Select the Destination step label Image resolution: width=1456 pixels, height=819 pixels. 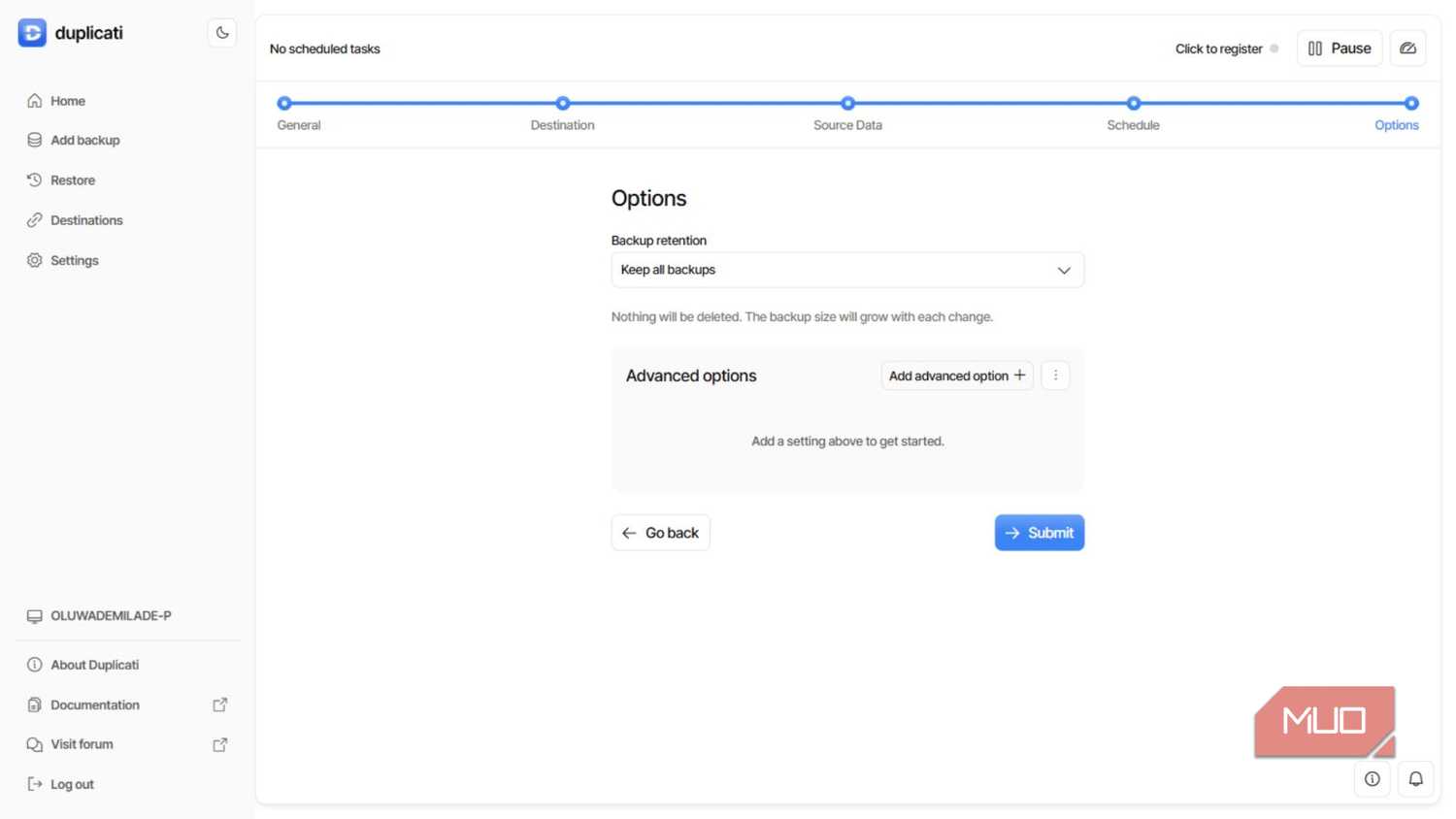point(563,125)
